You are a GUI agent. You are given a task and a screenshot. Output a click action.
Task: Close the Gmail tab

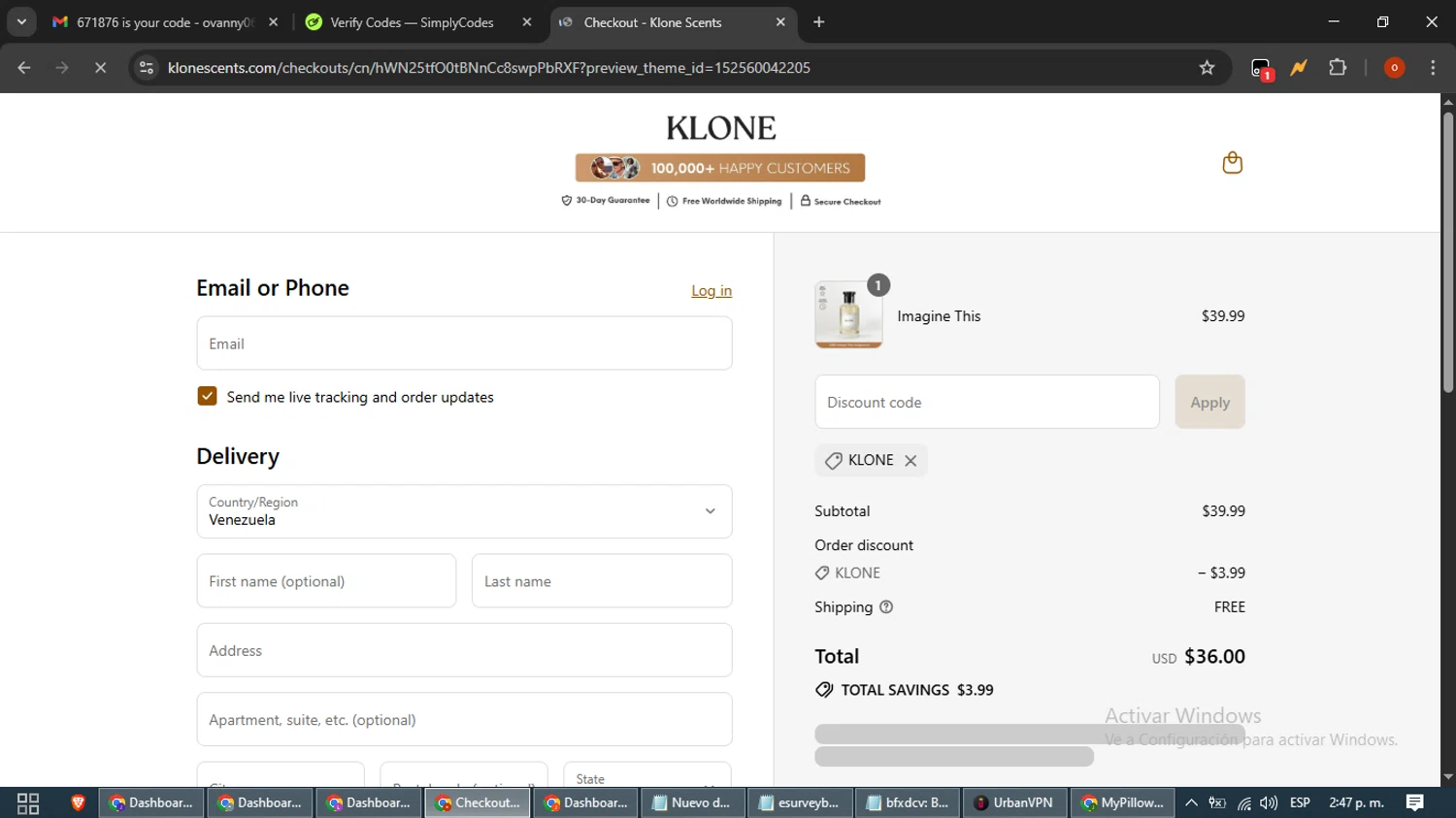(274, 22)
